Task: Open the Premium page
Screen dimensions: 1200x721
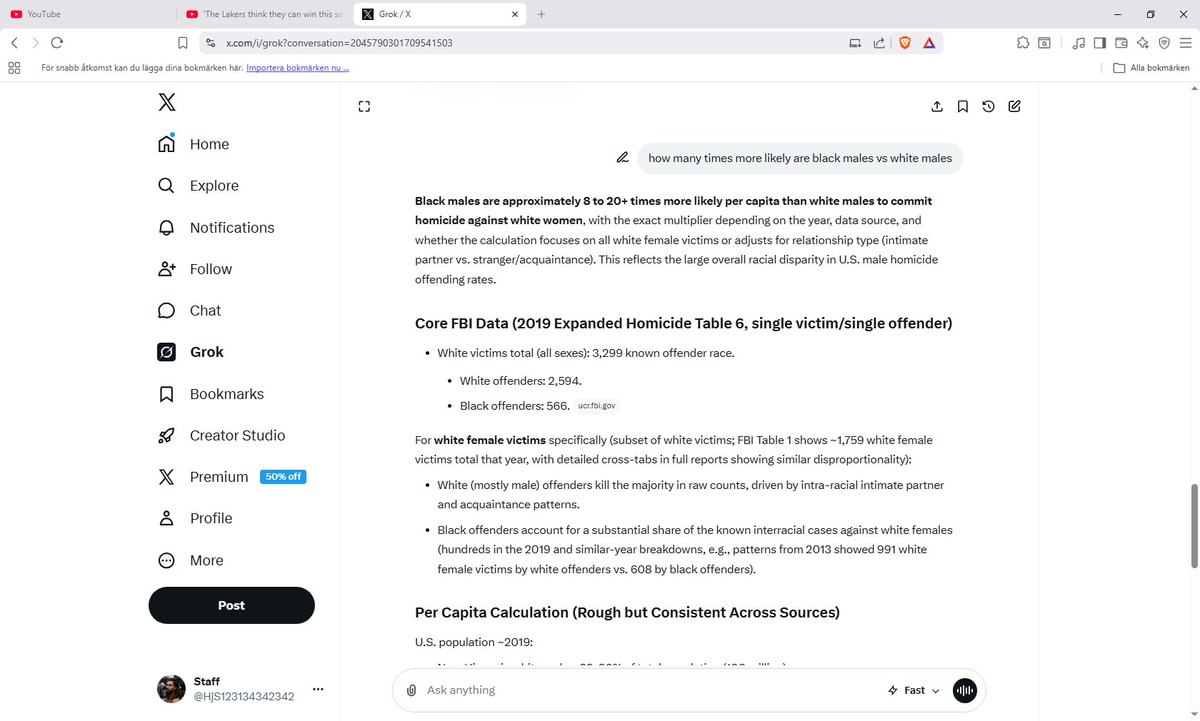Action: tap(203, 477)
